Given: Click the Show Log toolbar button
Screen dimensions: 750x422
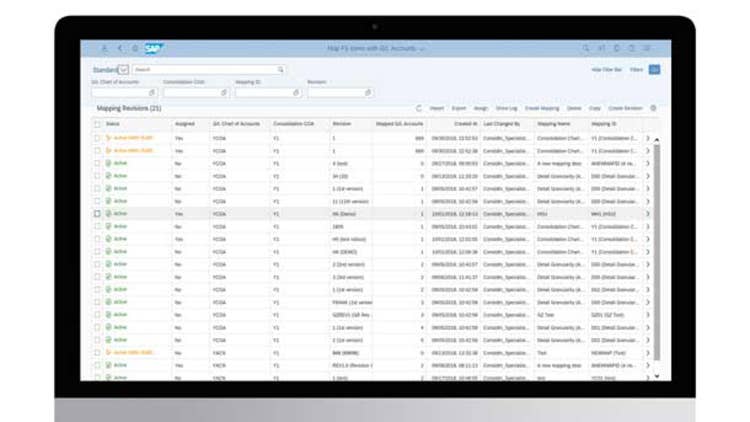Looking at the screenshot, I should pos(506,108).
